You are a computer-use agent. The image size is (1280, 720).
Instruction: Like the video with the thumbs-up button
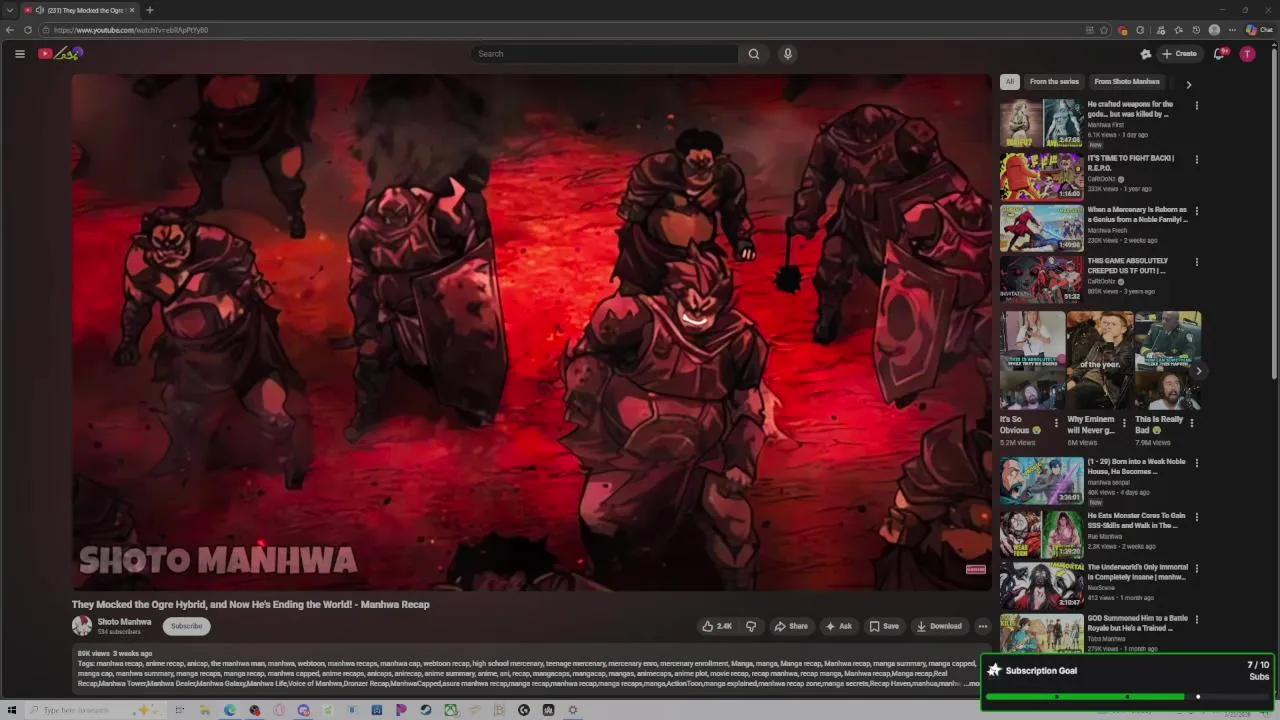pyautogui.click(x=717, y=626)
